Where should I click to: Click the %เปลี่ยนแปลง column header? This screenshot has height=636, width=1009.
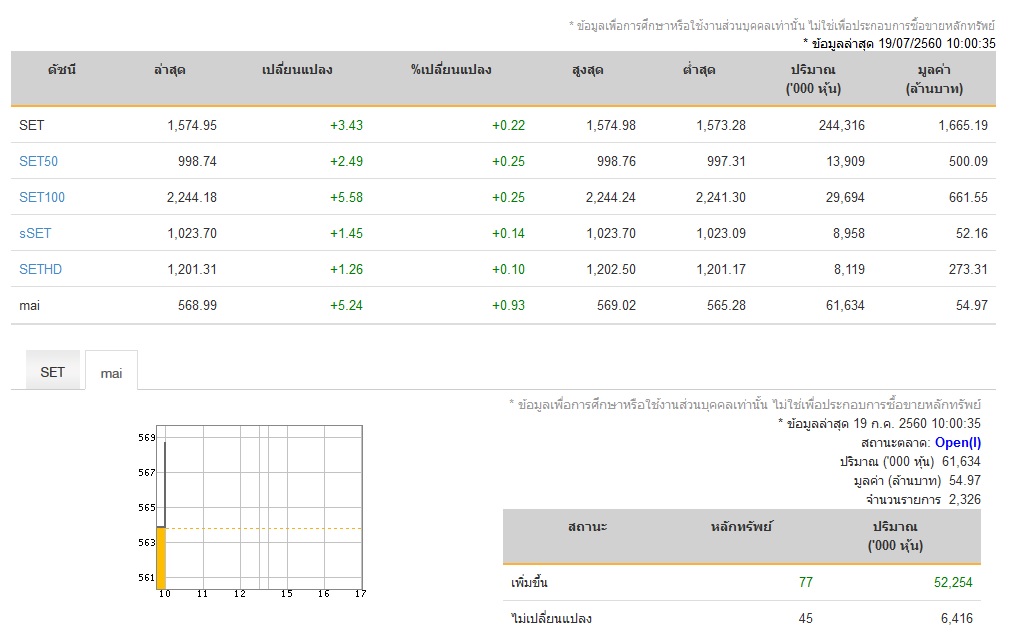pyautogui.click(x=451, y=70)
